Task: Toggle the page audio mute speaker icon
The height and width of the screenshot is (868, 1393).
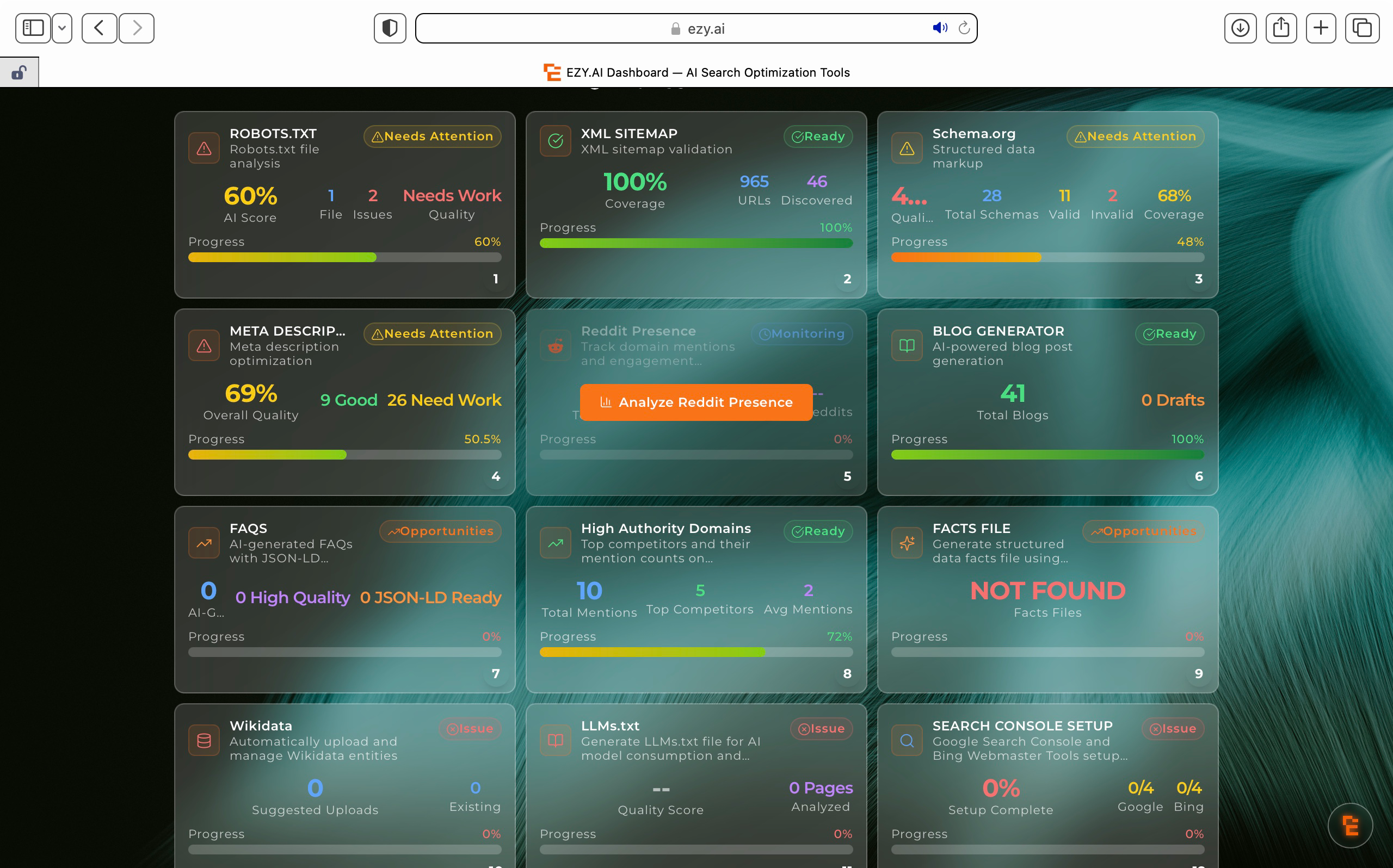Action: [x=939, y=28]
